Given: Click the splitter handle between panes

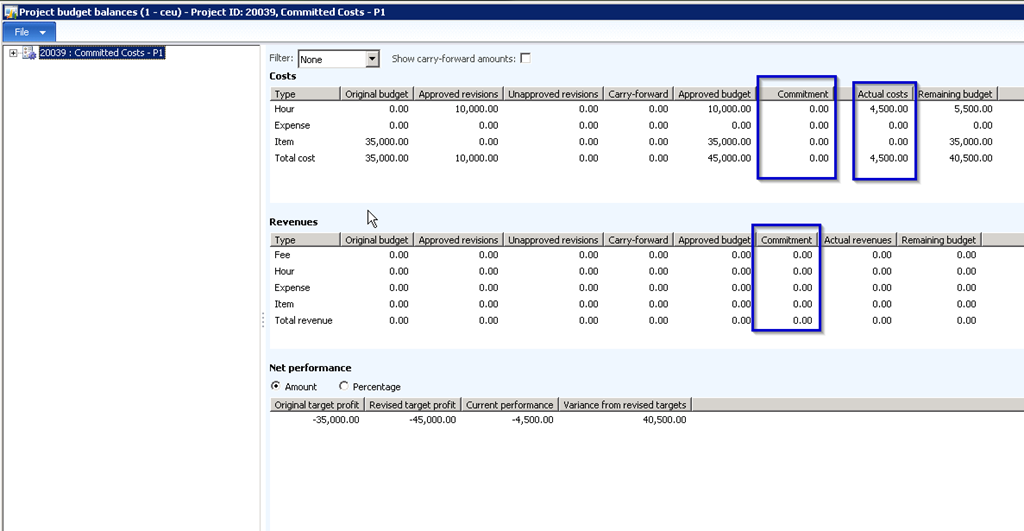Looking at the screenshot, I should [x=263, y=319].
